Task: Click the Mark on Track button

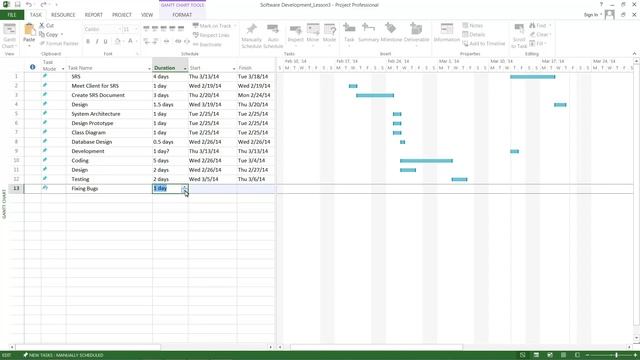Action: click(212, 26)
